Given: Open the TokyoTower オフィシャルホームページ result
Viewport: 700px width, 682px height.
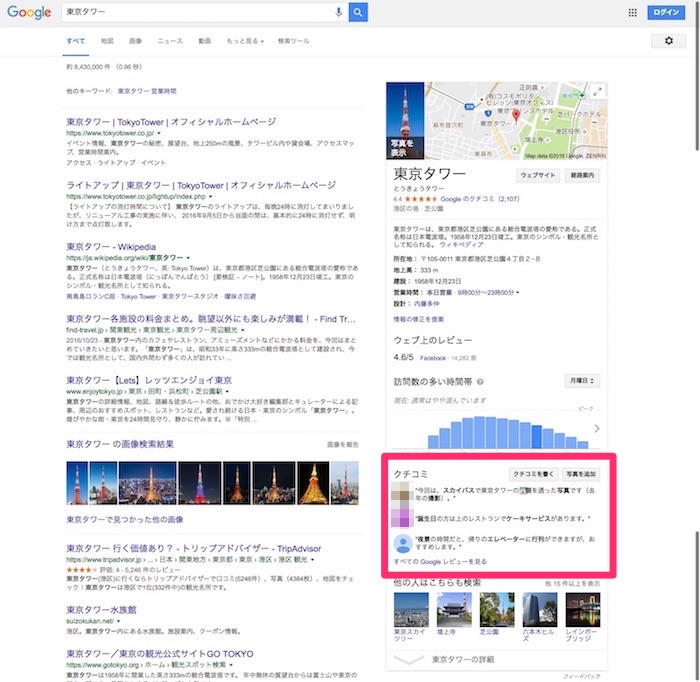Looking at the screenshot, I should point(171,122).
